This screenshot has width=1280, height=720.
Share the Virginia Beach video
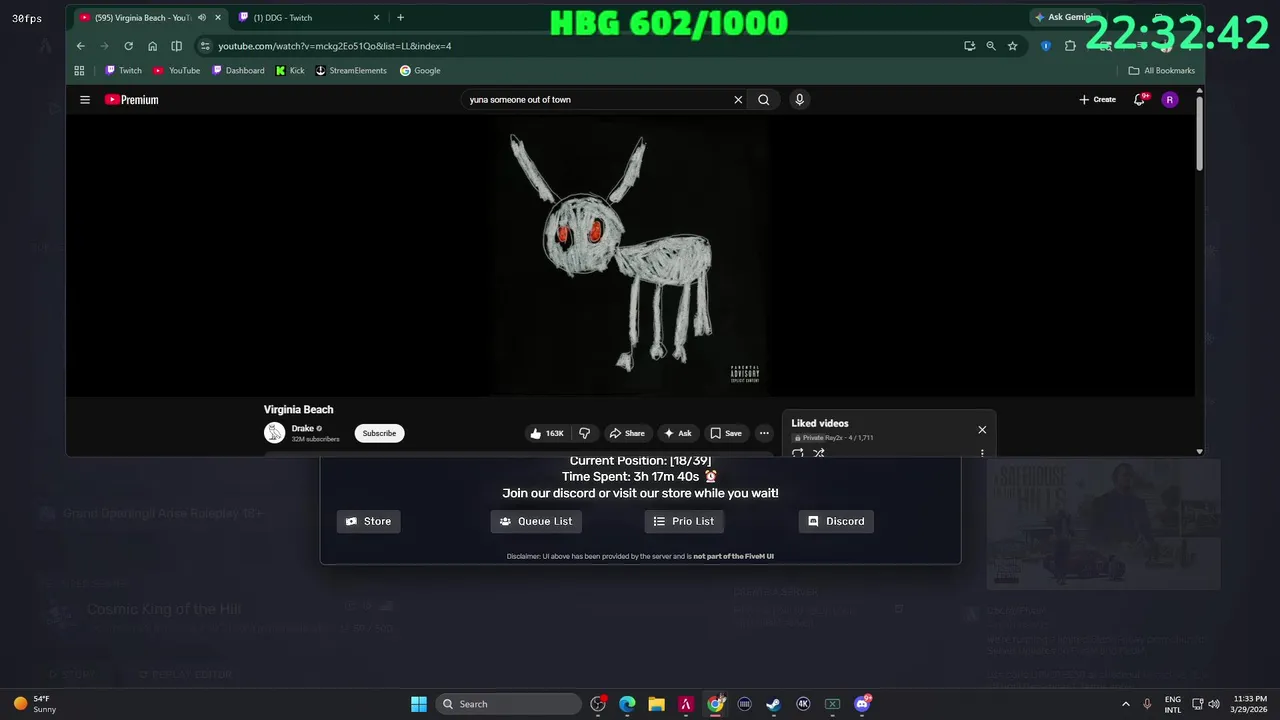pos(627,433)
